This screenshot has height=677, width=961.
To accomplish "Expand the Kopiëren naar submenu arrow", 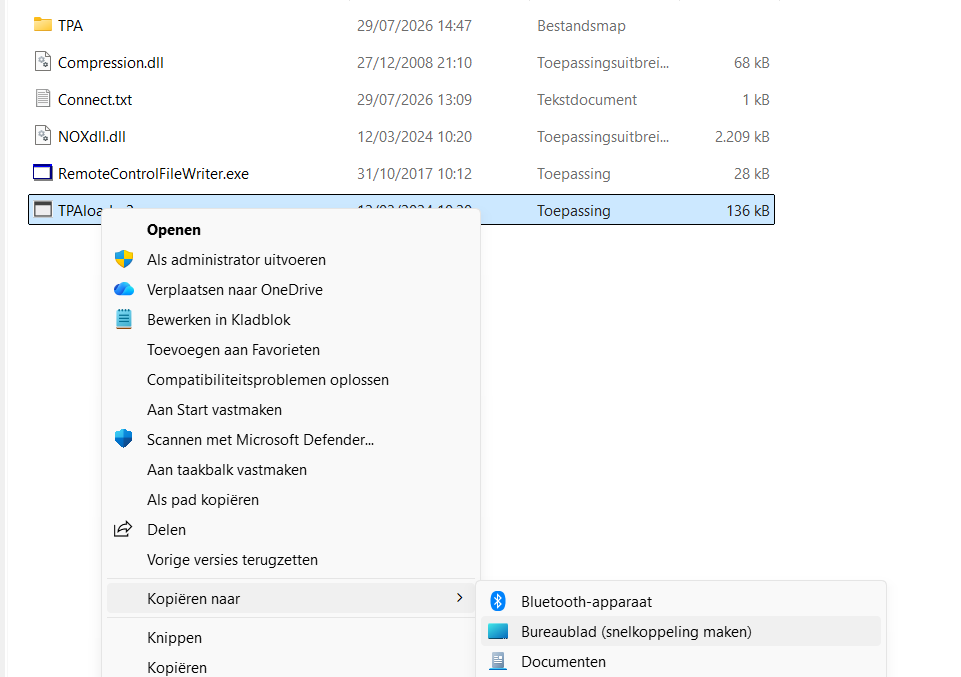I will pyautogui.click(x=460, y=598).
